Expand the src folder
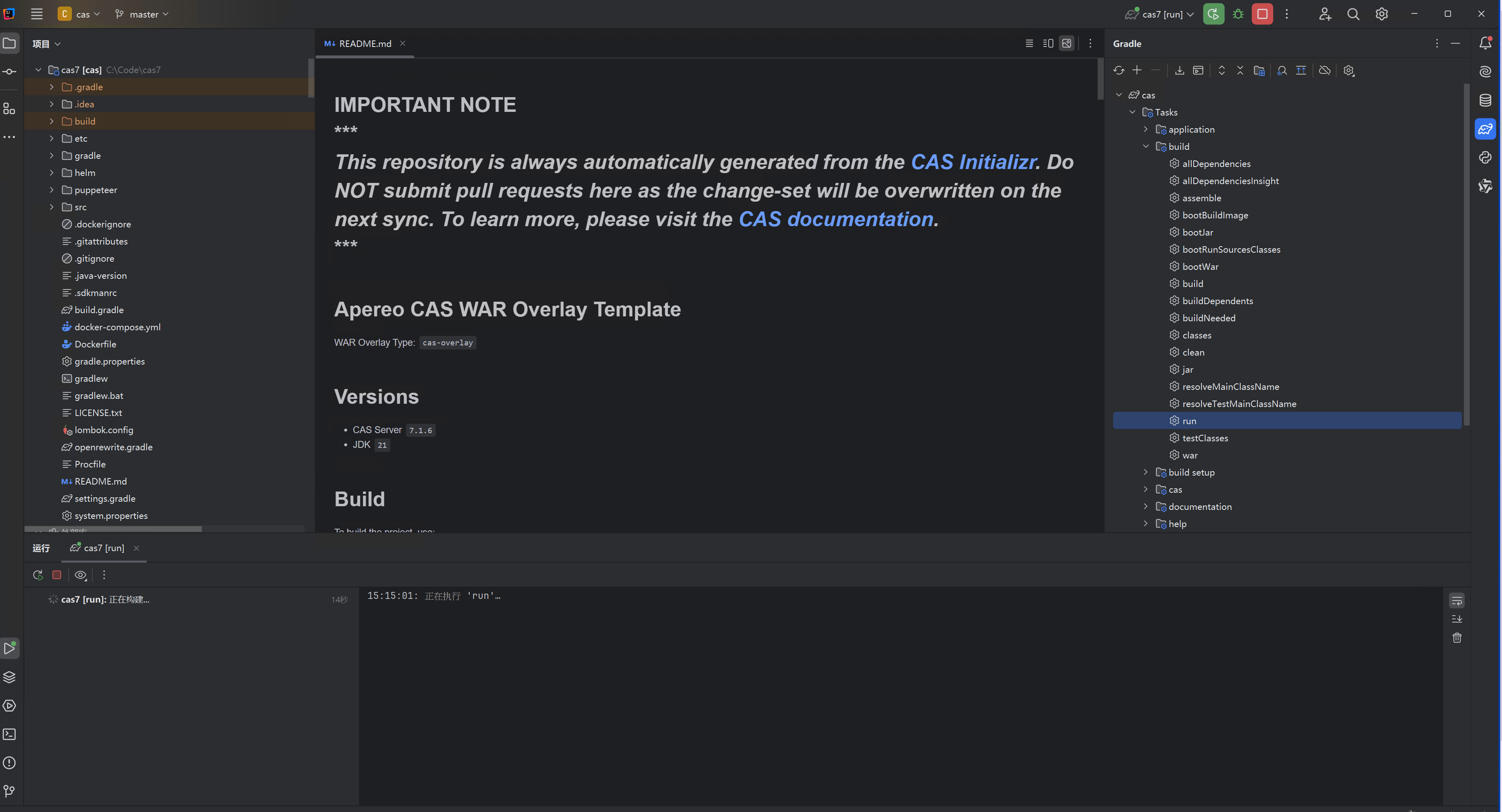Image resolution: width=1502 pixels, height=812 pixels. (x=51, y=207)
